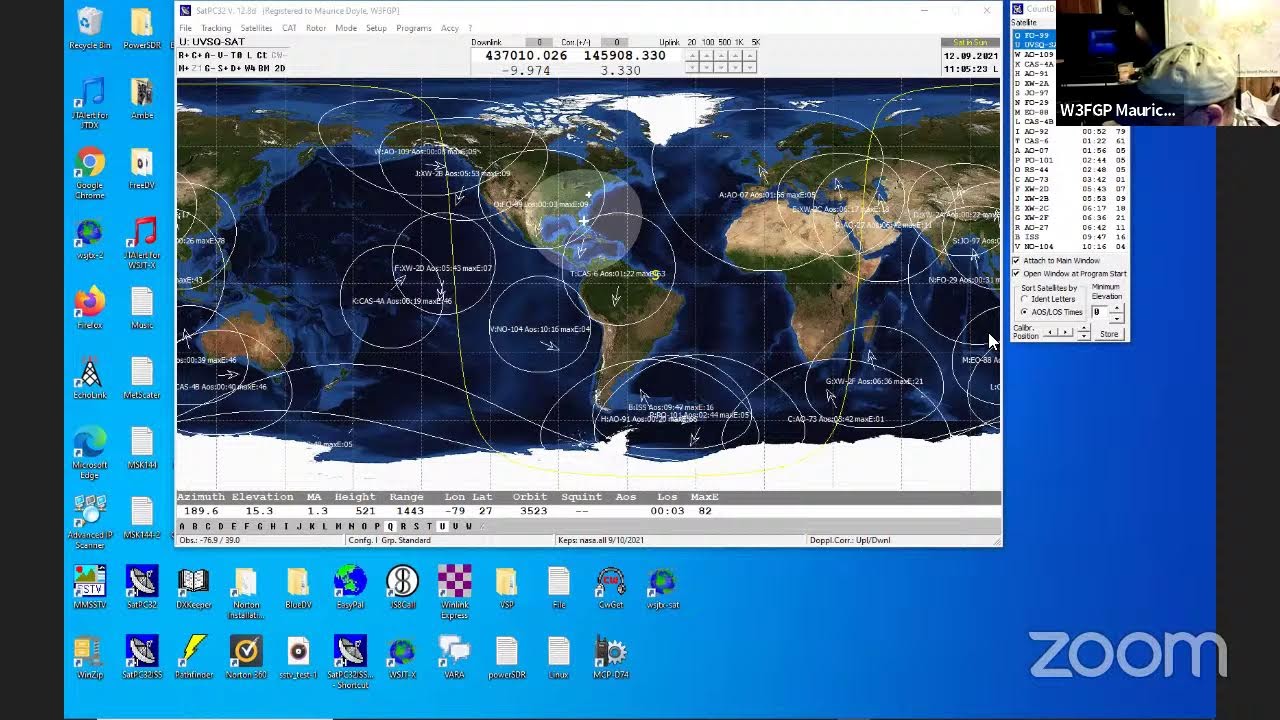Open the Rotor menu
This screenshot has width=1280, height=720.
point(316,28)
